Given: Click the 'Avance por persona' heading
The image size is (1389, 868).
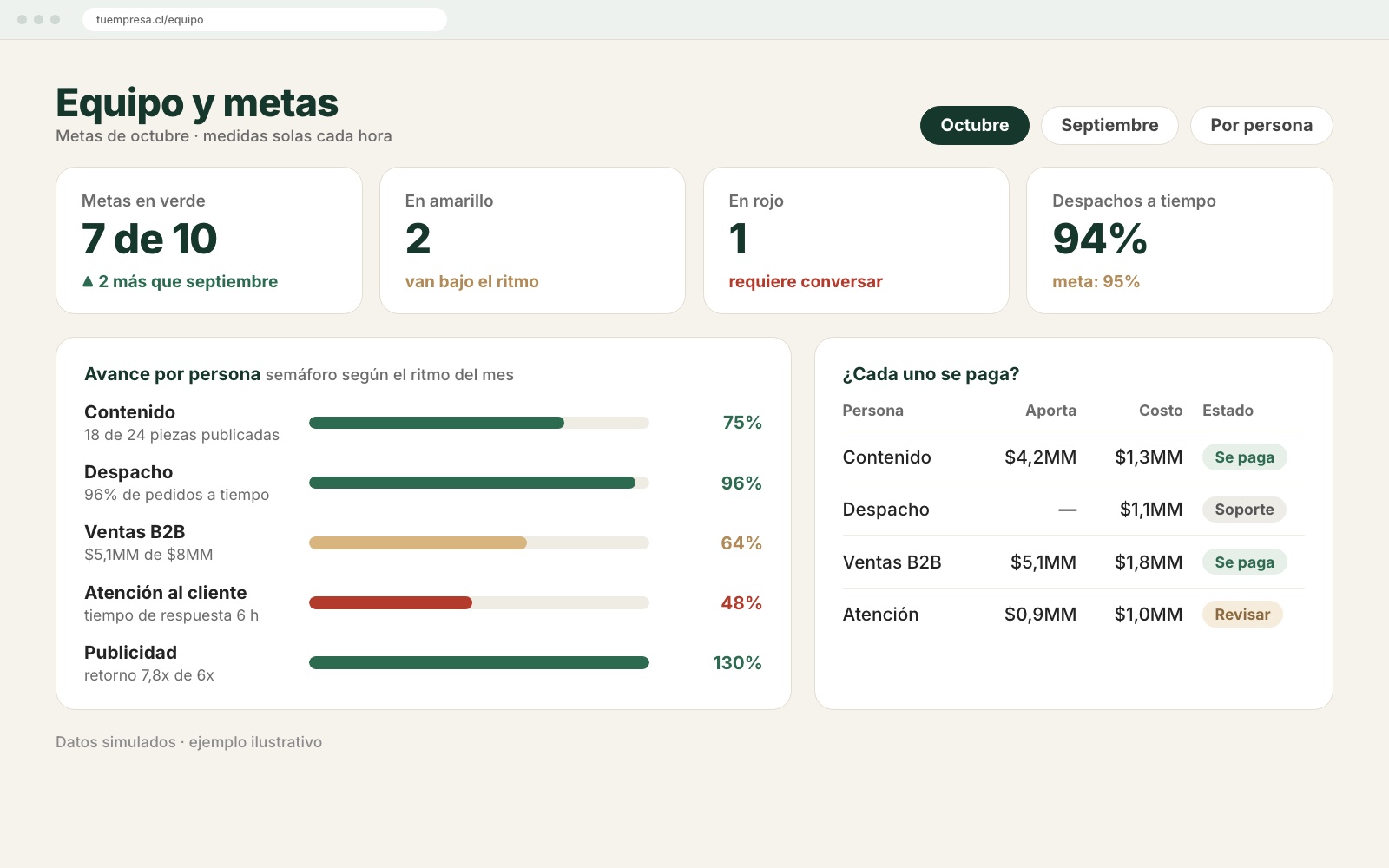Looking at the screenshot, I should tap(172, 374).
